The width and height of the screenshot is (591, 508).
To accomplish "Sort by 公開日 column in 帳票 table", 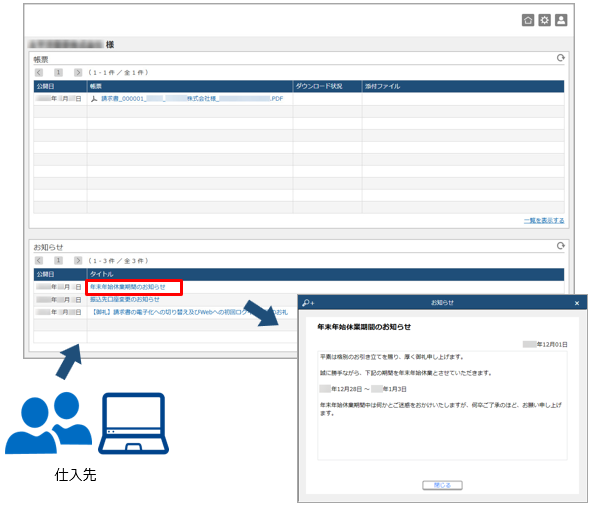I will coord(60,86).
